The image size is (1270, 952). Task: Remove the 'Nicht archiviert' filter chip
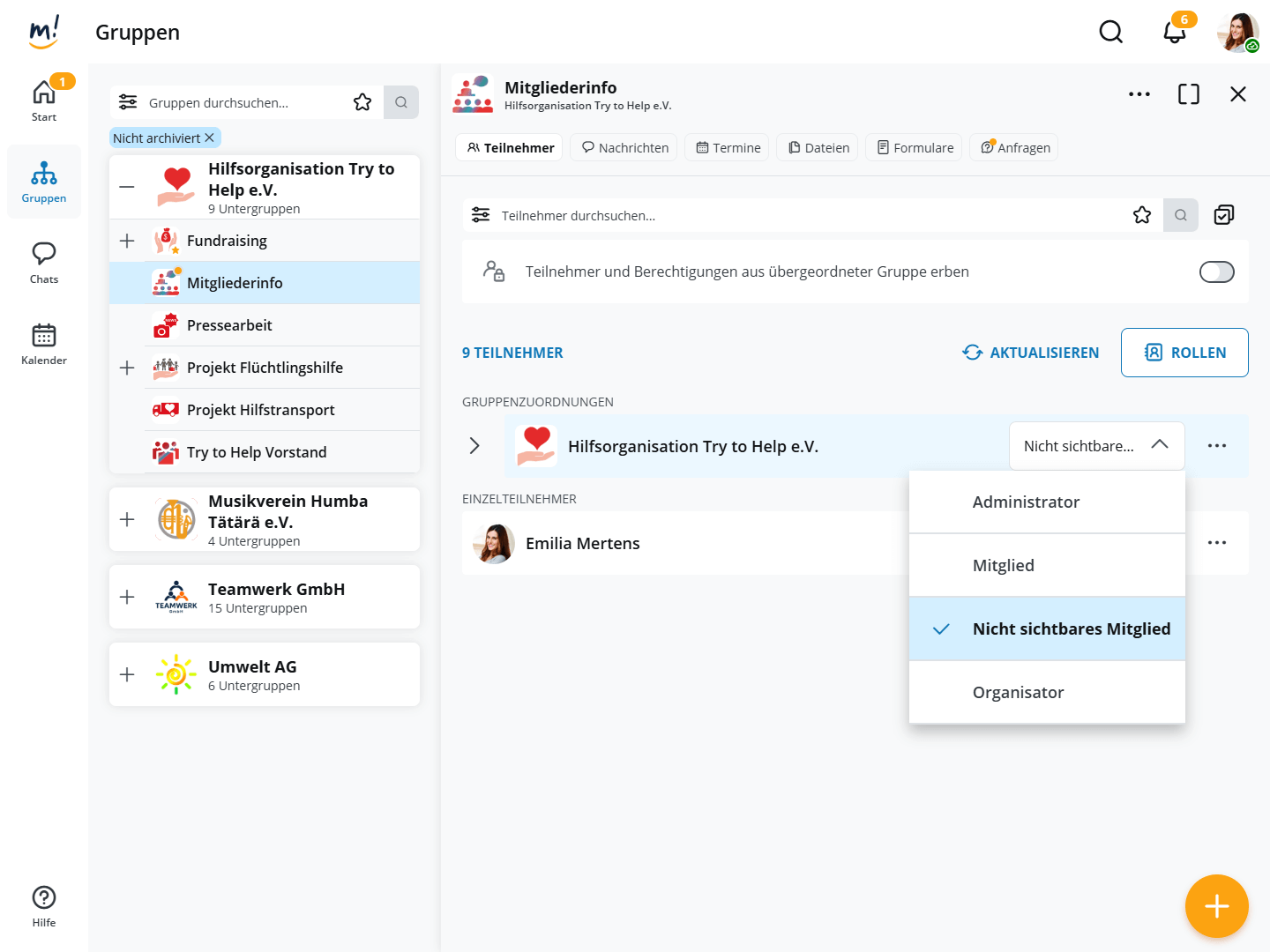click(x=209, y=138)
